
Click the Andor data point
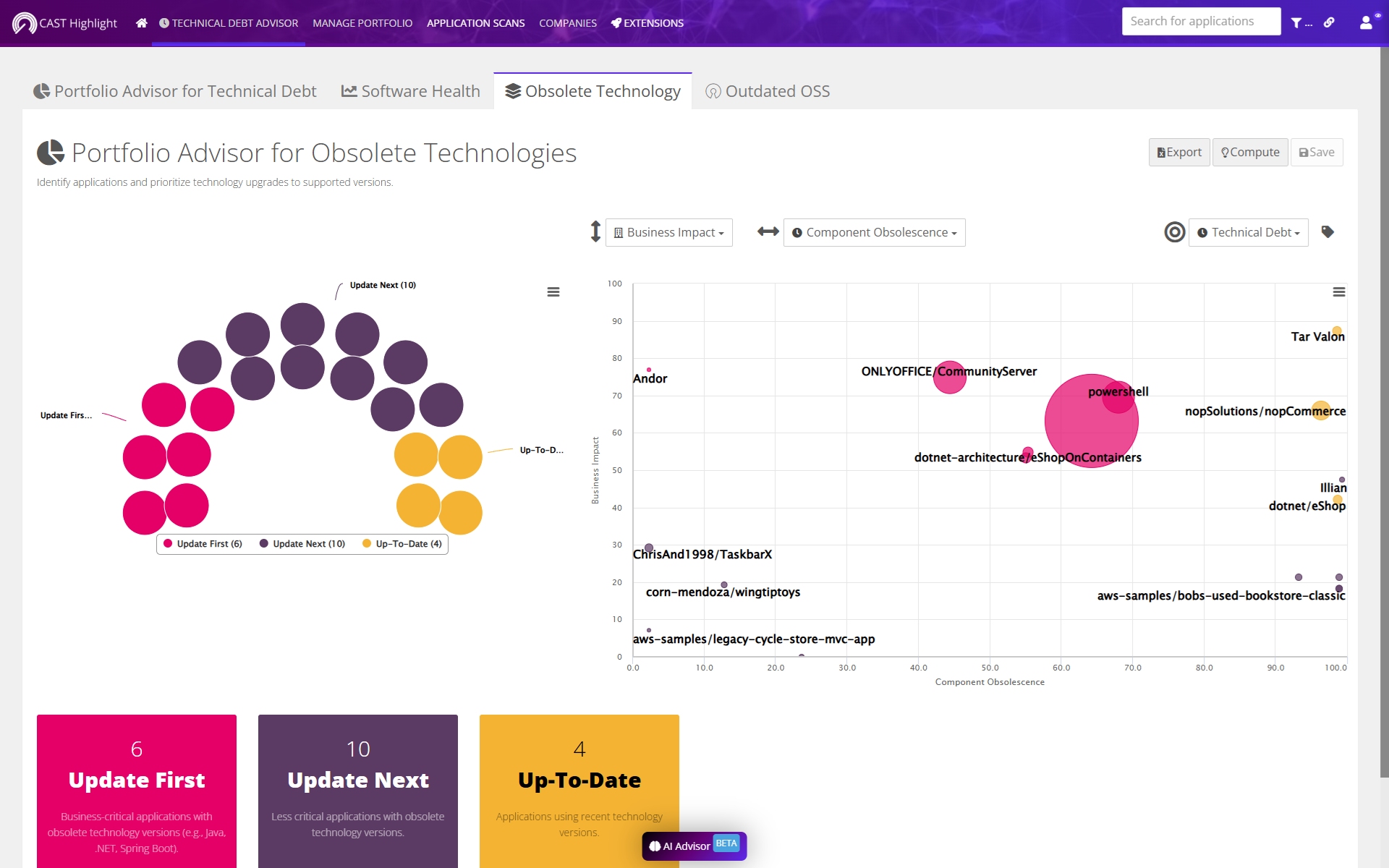649,370
